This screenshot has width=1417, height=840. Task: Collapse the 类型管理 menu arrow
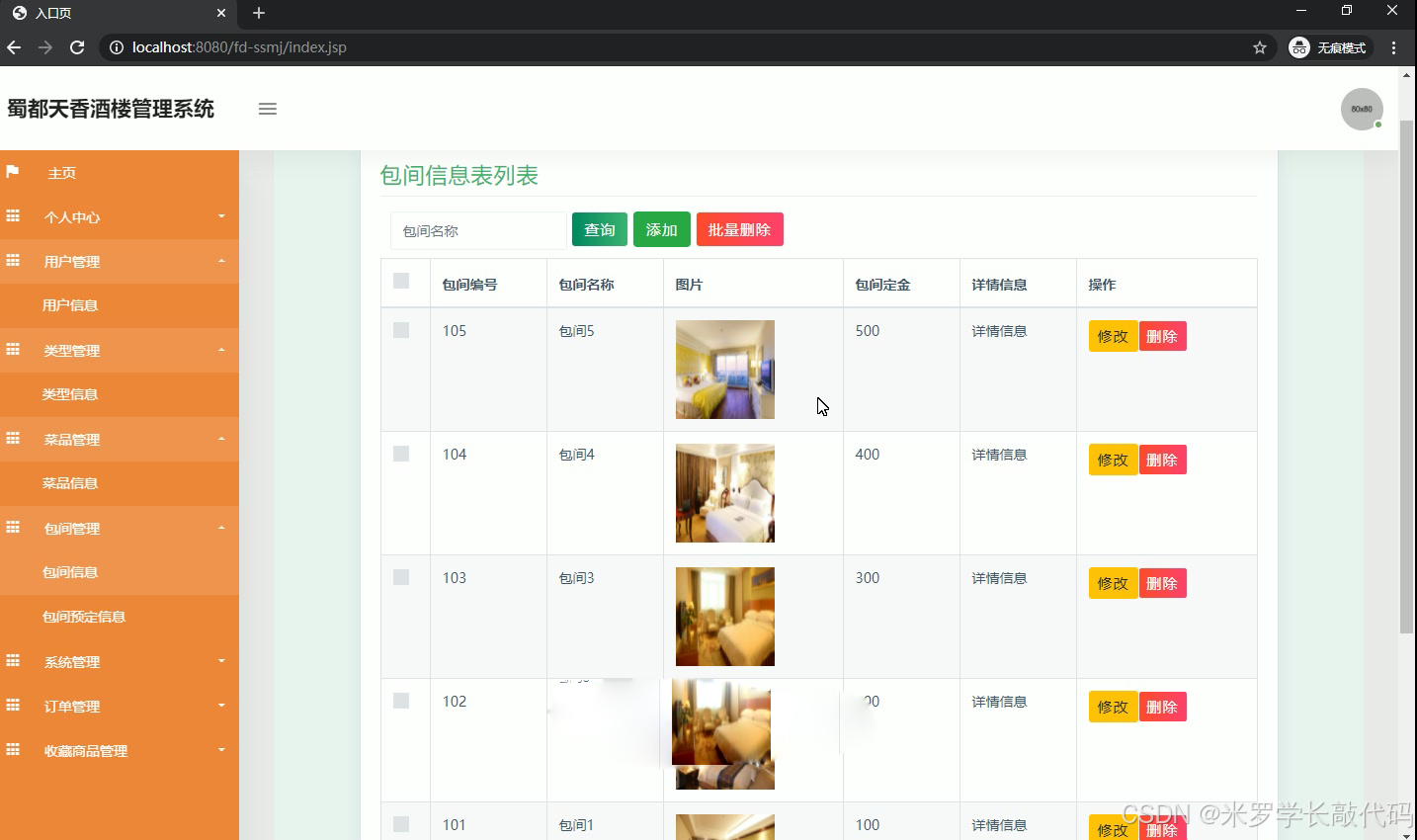(x=221, y=350)
